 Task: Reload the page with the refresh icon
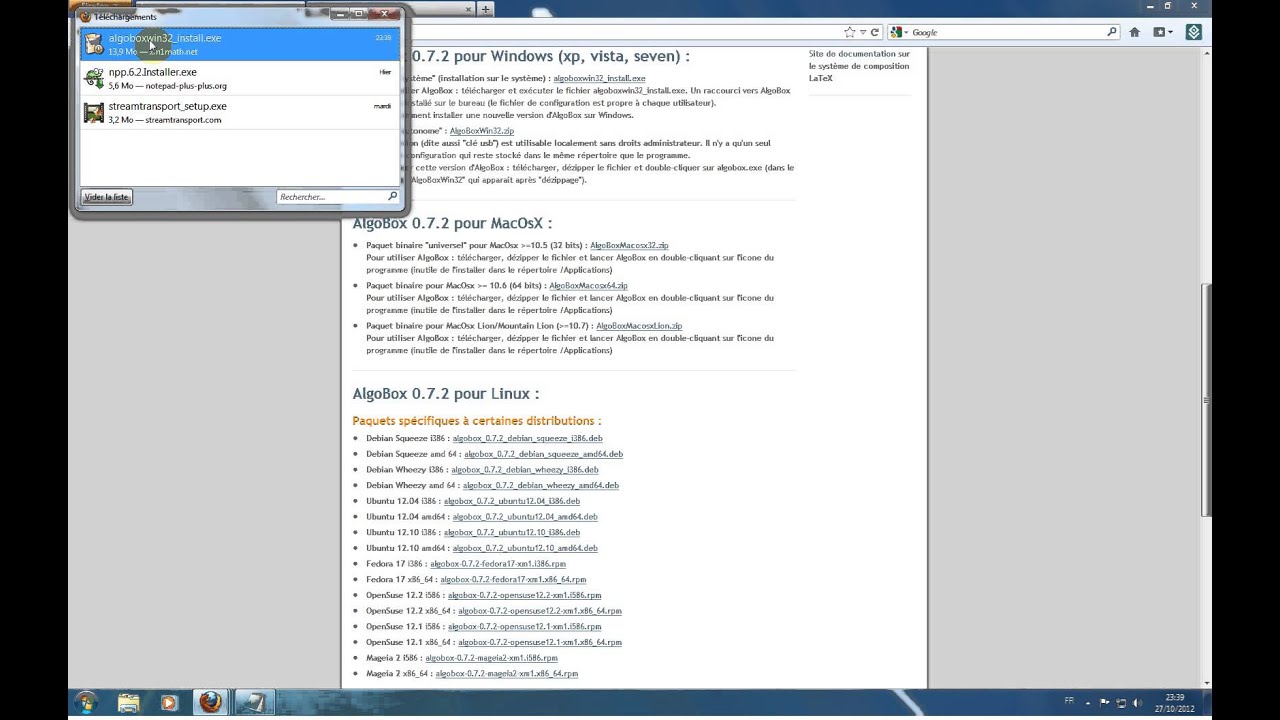coord(875,32)
